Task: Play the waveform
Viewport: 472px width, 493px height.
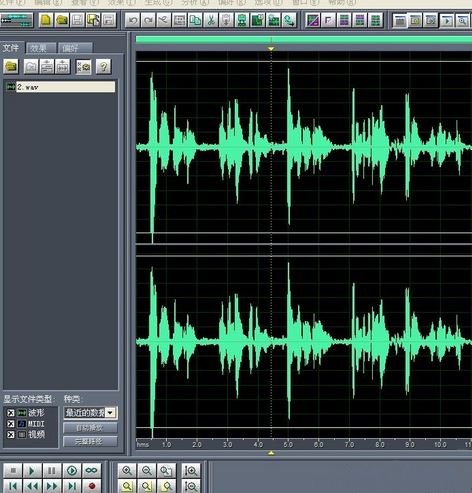Action: [32, 471]
